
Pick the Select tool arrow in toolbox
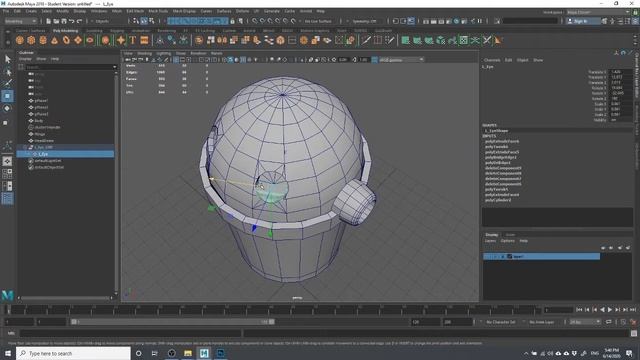tap(7, 59)
